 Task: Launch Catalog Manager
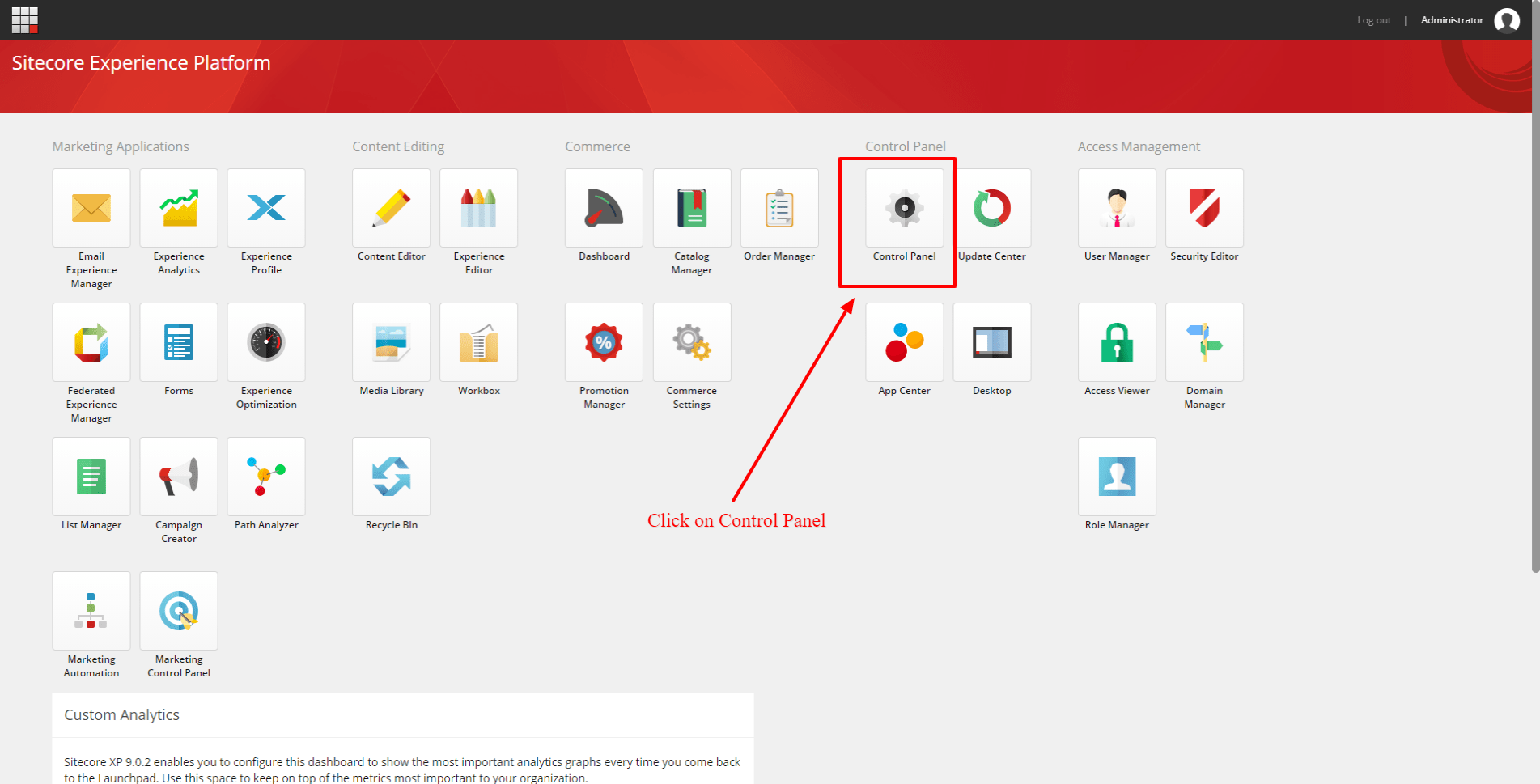[x=692, y=208]
